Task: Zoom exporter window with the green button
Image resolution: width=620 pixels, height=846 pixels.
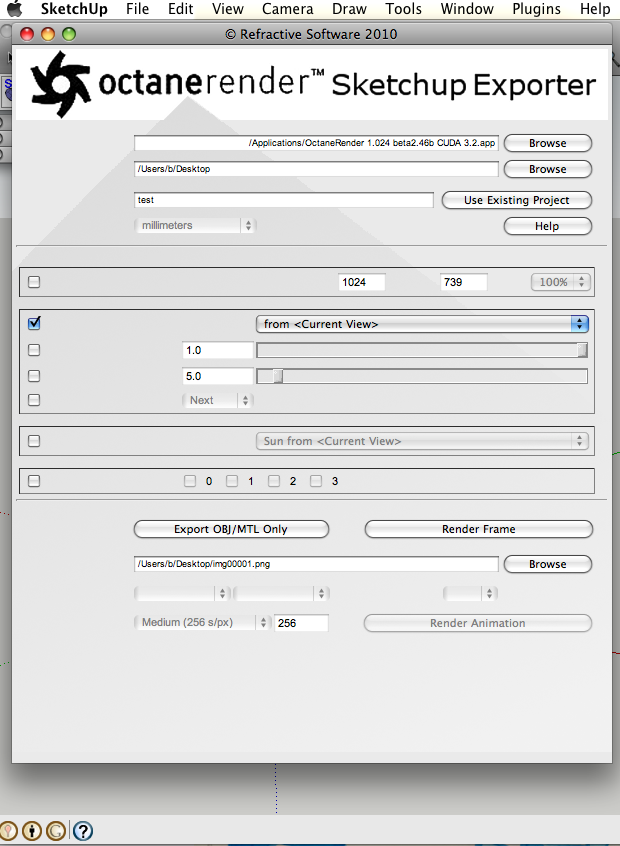Action: [69, 35]
